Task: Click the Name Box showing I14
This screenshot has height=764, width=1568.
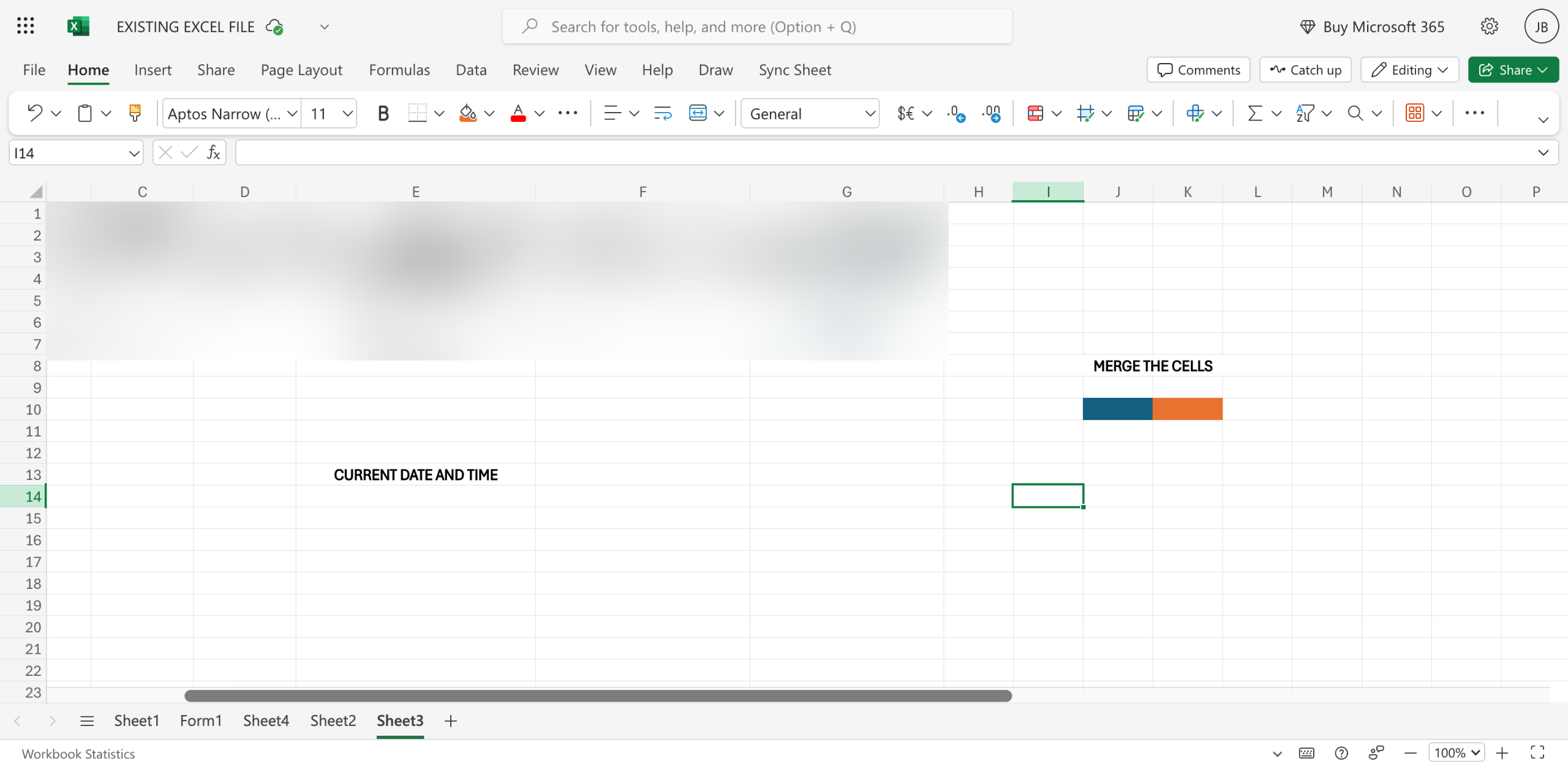Action: pos(67,152)
